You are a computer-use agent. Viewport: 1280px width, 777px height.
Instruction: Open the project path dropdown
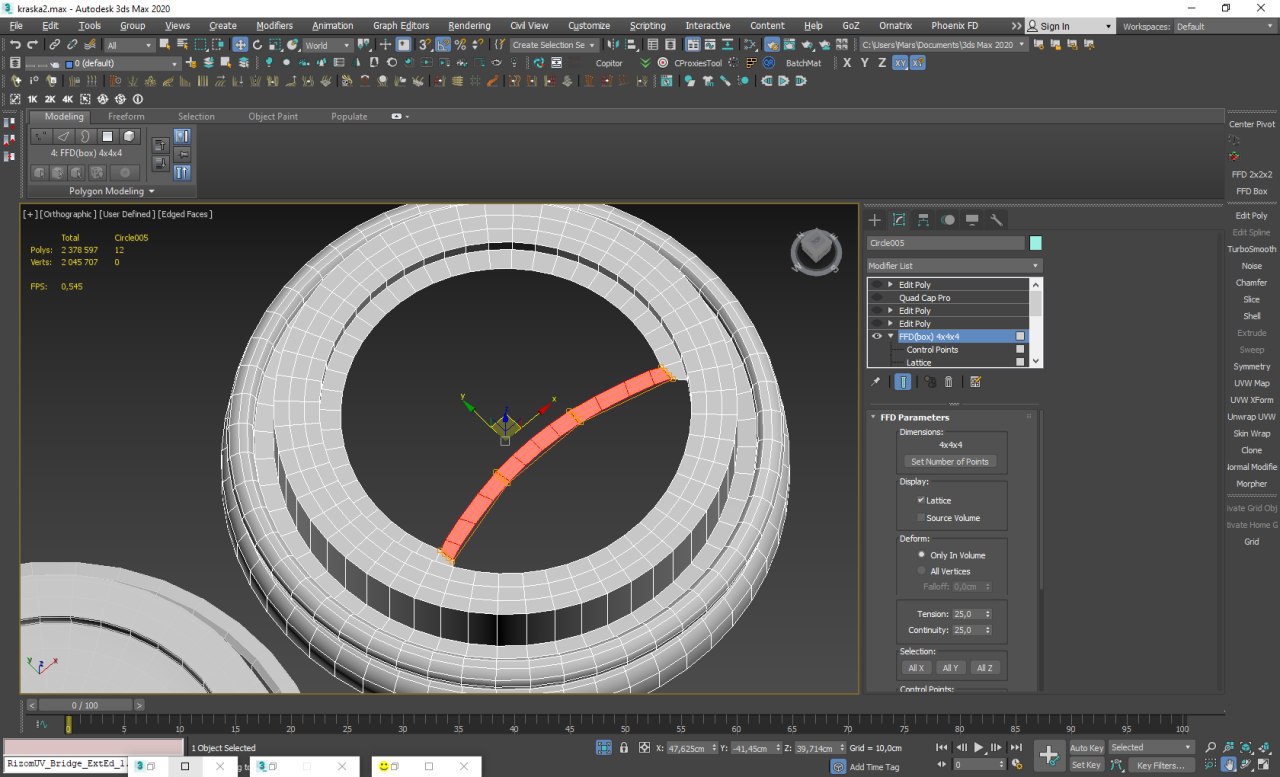click(x=943, y=45)
